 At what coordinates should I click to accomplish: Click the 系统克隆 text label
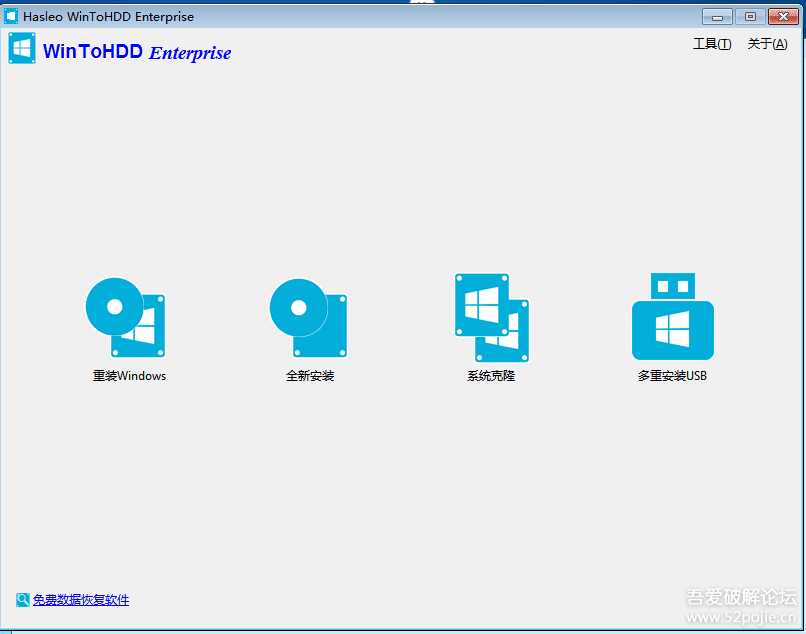click(491, 376)
